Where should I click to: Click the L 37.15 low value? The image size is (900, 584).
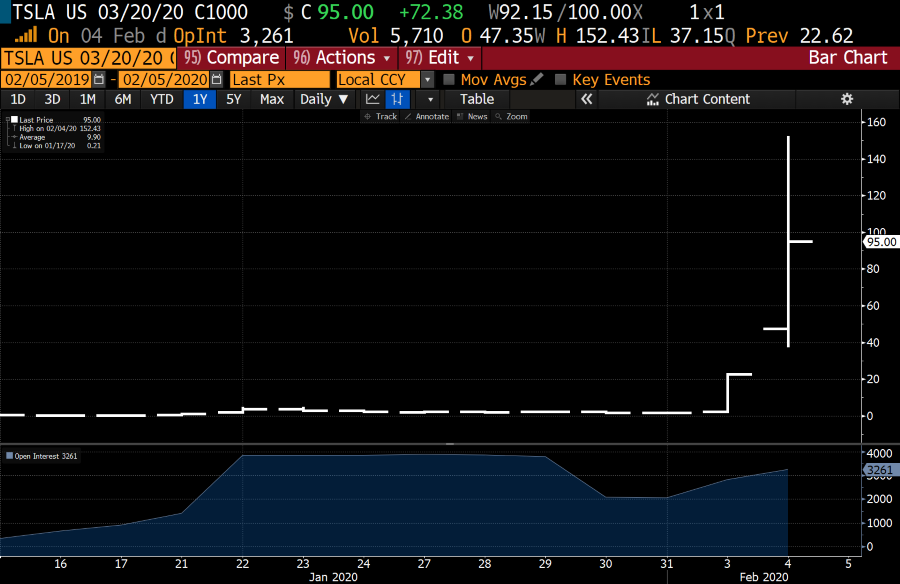(x=694, y=36)
